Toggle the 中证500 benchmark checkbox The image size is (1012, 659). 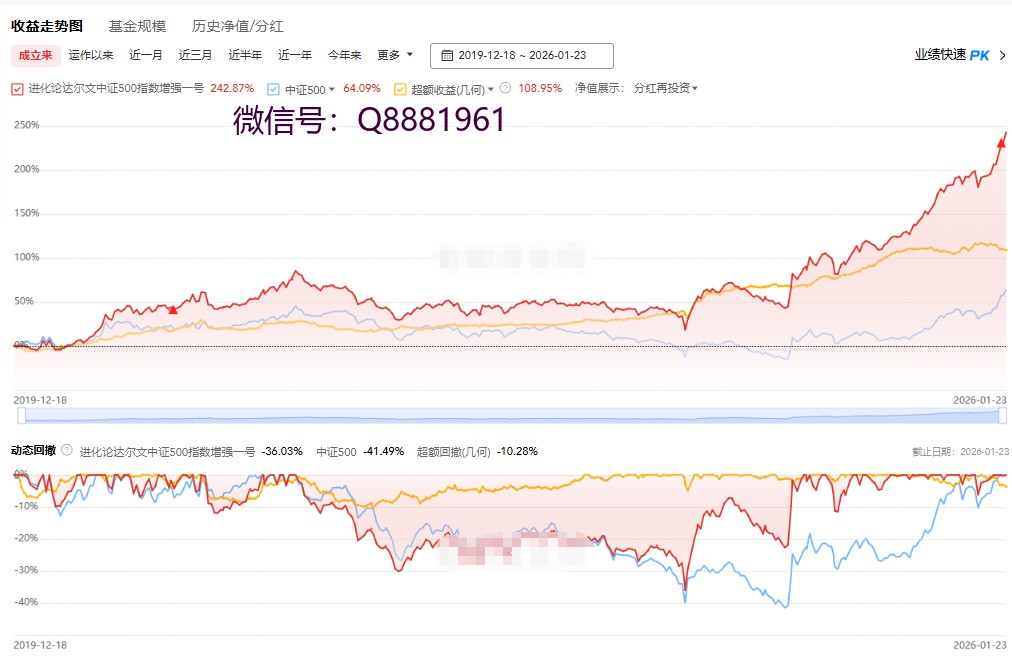coord(274,89)
